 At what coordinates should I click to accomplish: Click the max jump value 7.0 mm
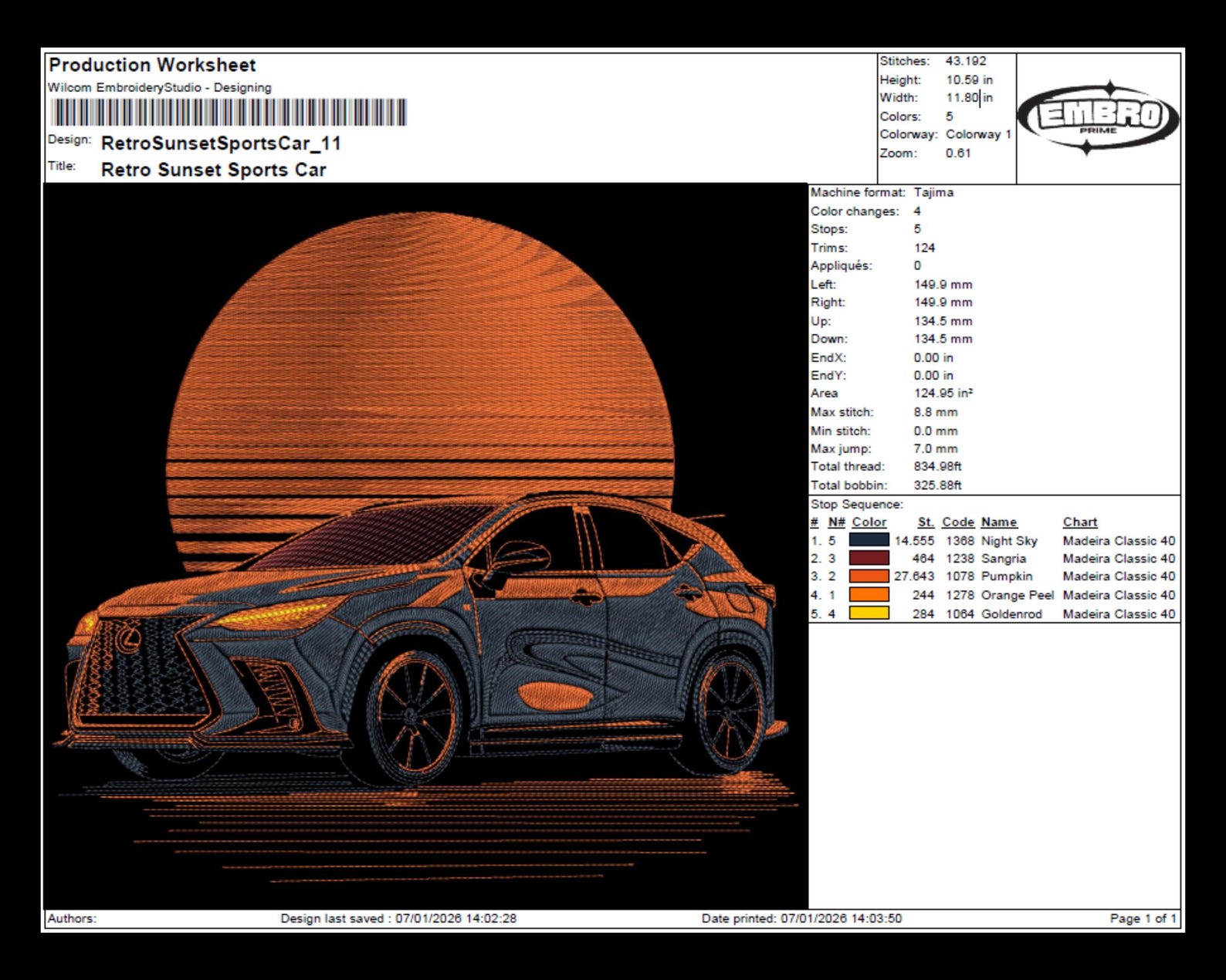(x=936, y=448)
